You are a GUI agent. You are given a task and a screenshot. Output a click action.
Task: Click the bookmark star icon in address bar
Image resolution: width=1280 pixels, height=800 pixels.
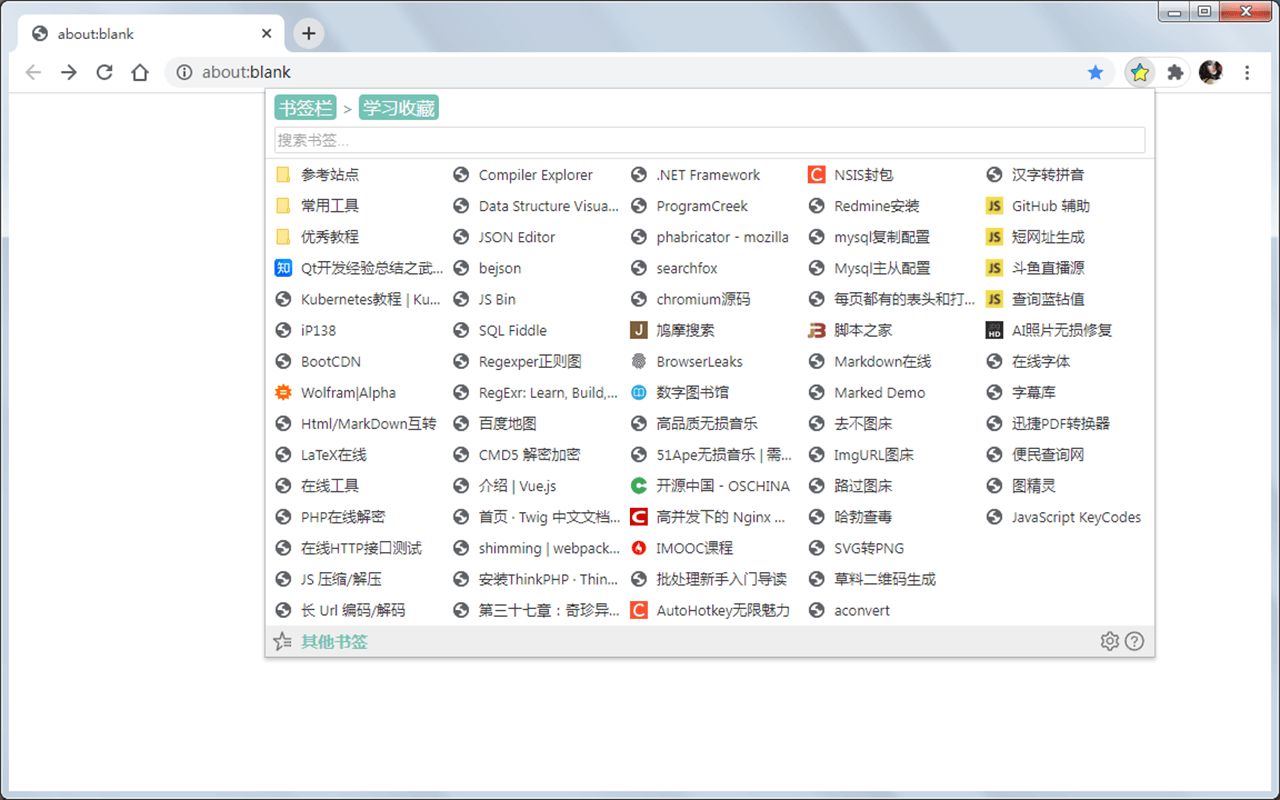(x=1095, y=72)
